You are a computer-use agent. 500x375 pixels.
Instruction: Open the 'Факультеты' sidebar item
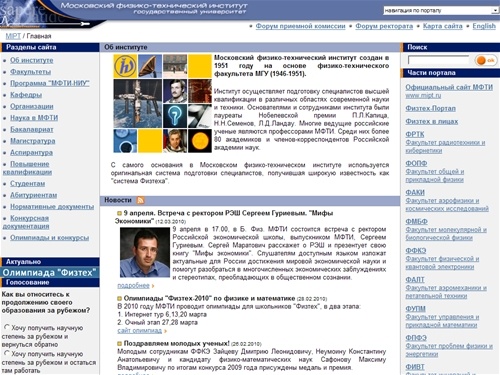(30, 72)
